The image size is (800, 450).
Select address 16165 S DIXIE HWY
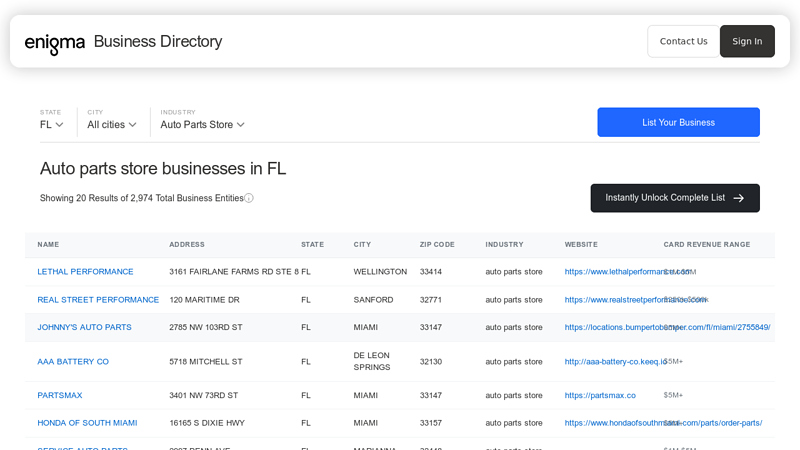pyautogui.click(x=207, y=422)
